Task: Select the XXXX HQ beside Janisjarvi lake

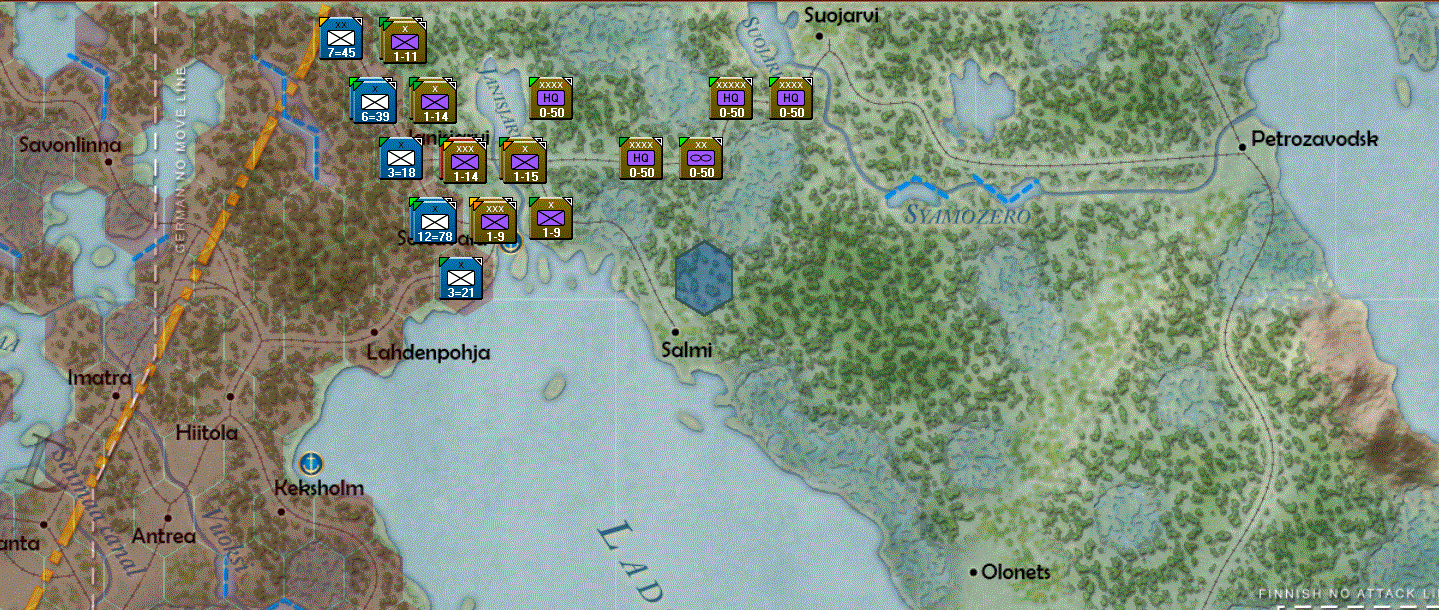Action: (551, 98)
